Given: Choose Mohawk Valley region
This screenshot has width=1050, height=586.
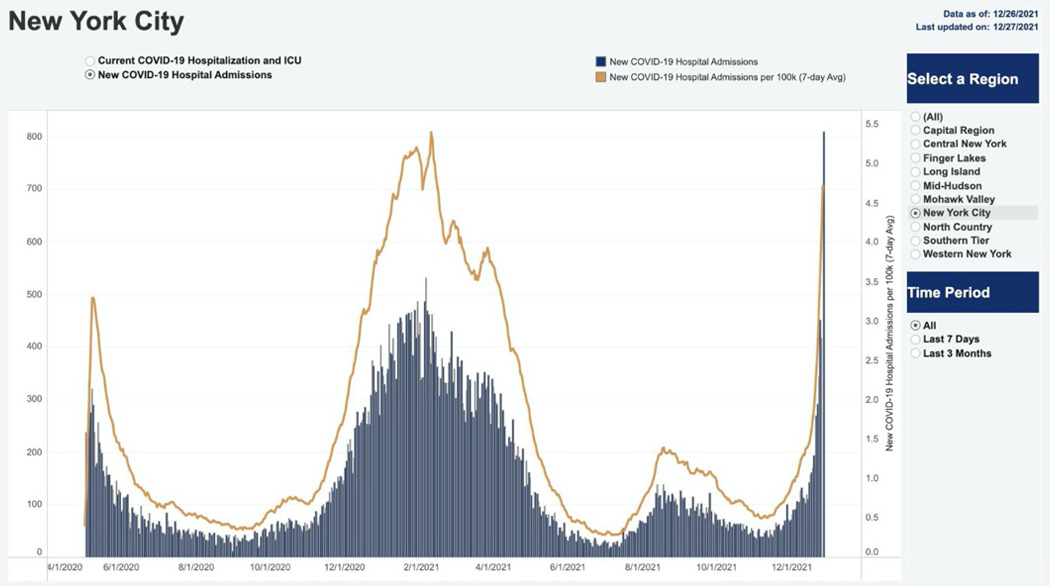Looking at the screenshot, I should (915, 199).
